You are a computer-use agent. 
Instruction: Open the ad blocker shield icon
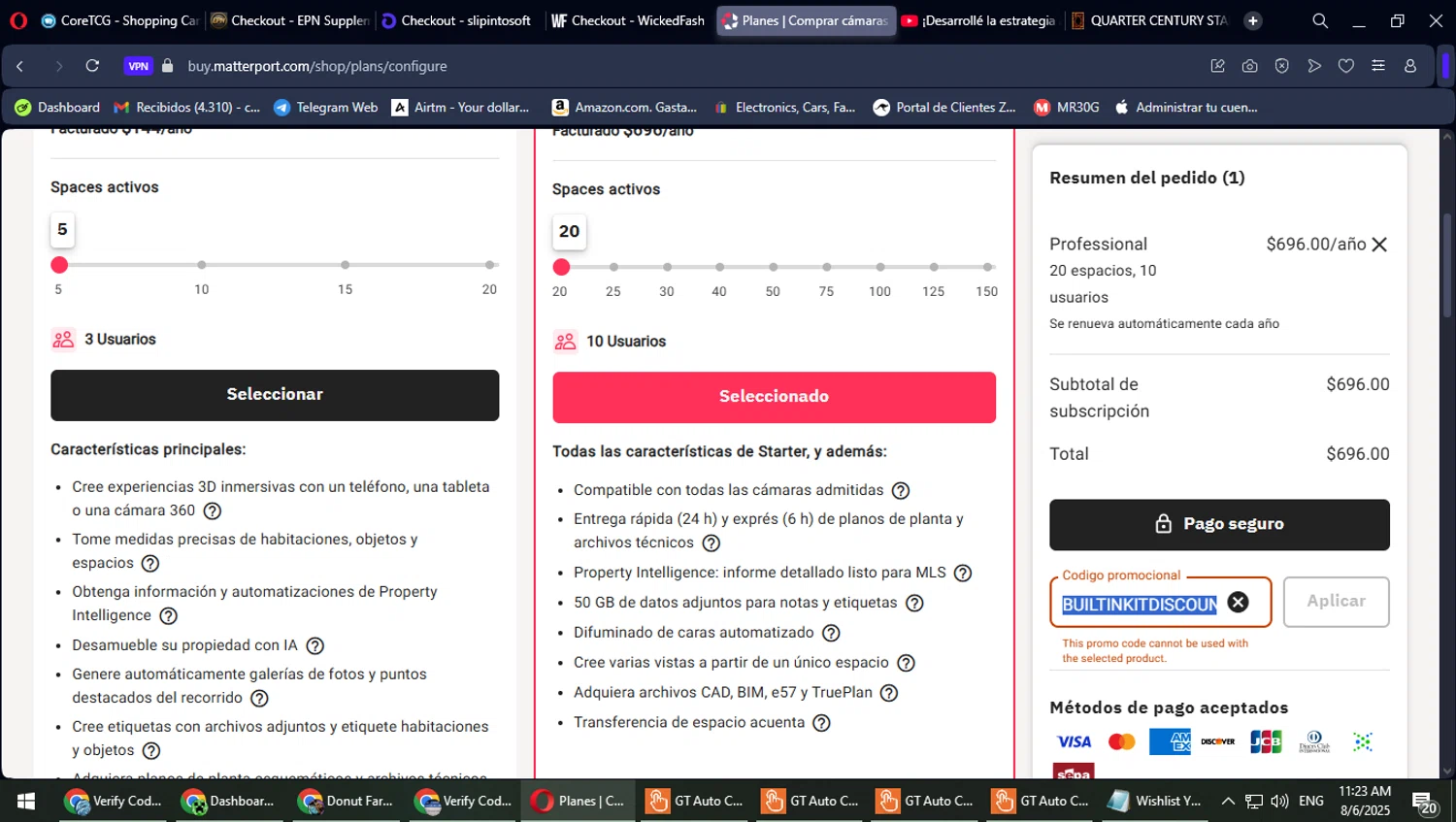(1282, 66)
